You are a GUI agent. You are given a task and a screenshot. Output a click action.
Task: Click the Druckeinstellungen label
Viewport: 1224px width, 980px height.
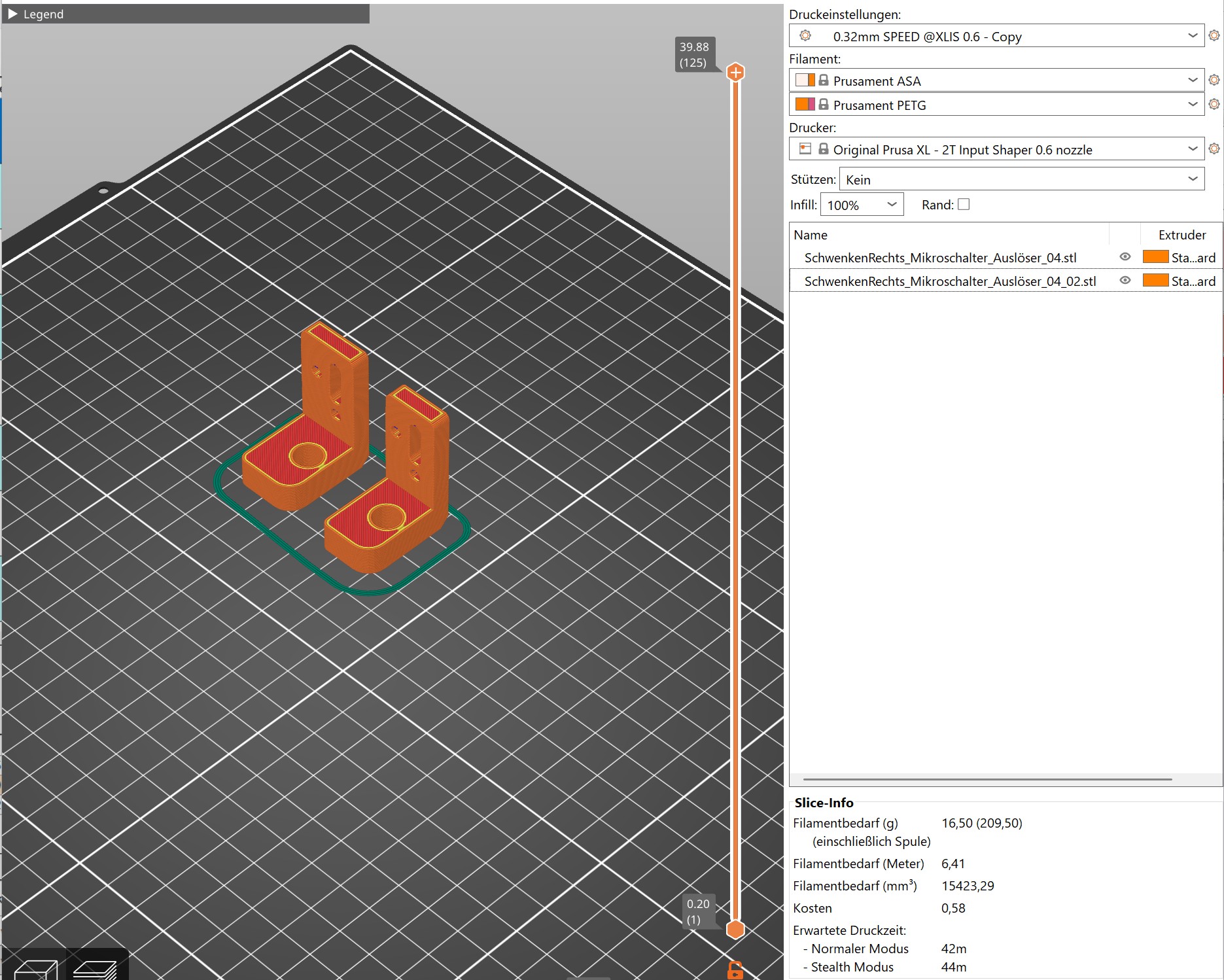[845, 14]
